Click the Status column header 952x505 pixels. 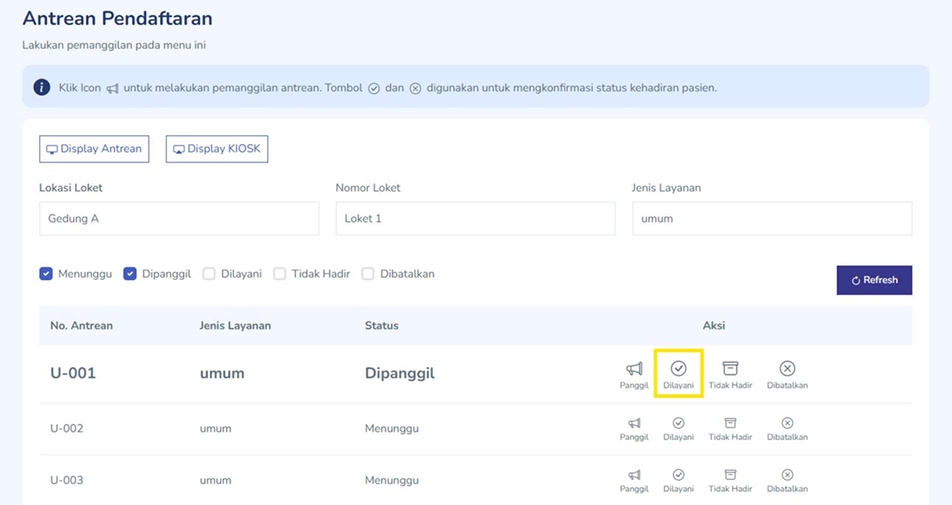[x=381, y=325]
